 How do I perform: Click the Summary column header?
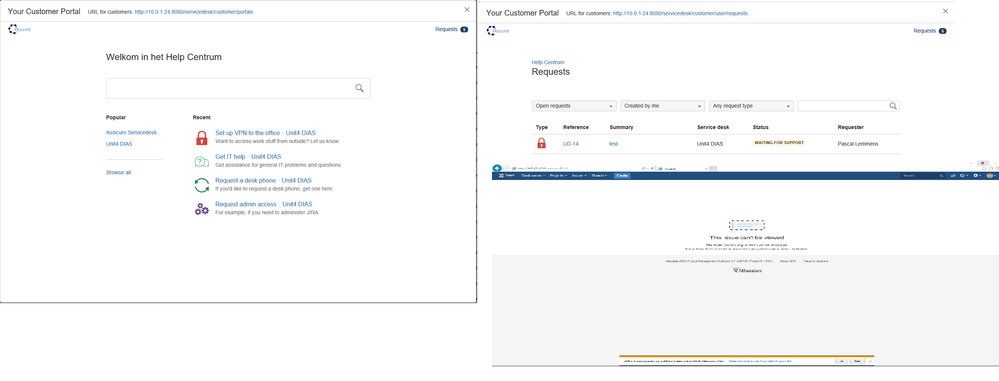point(621,127)
